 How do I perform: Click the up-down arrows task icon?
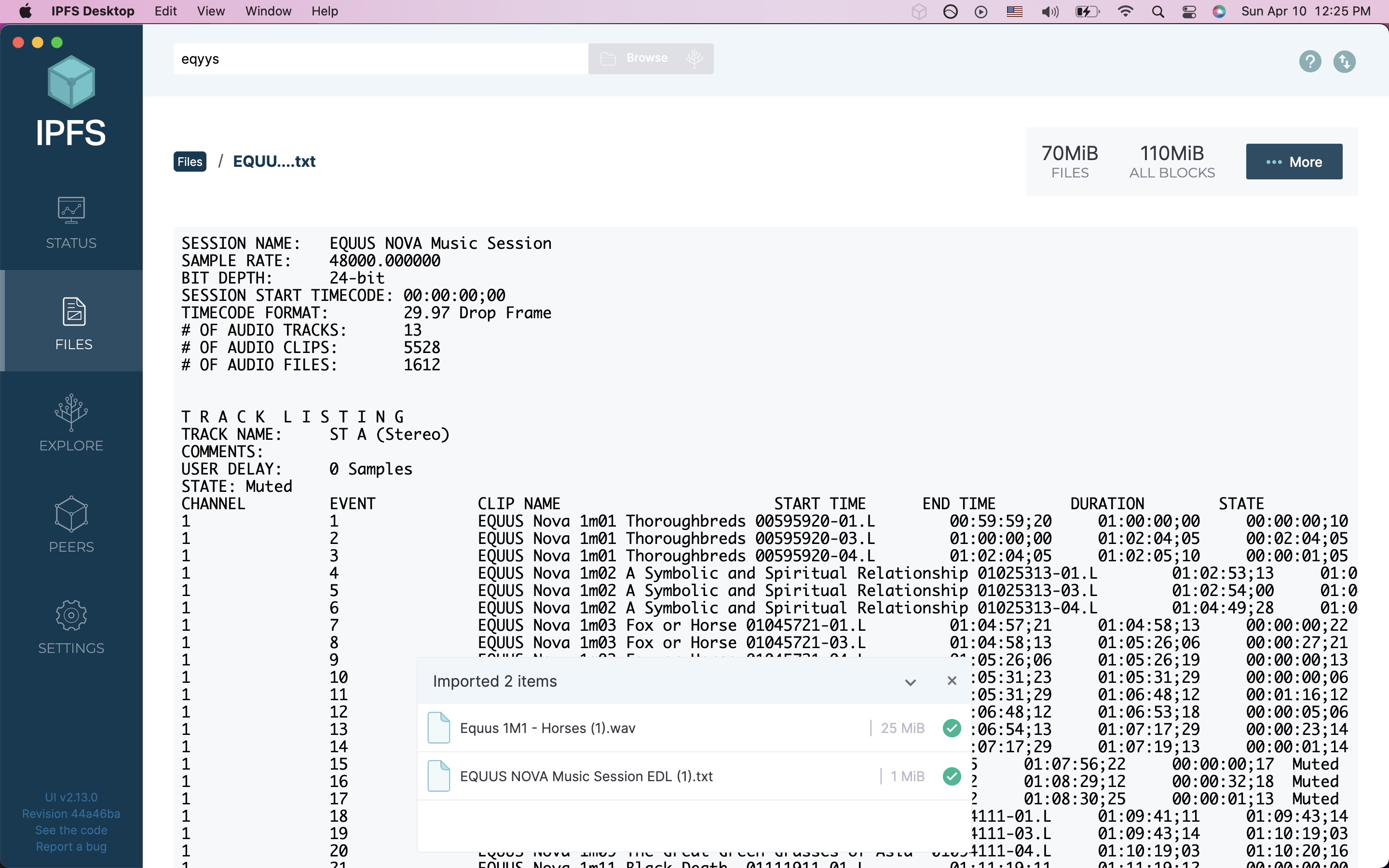pos(1344,61)
